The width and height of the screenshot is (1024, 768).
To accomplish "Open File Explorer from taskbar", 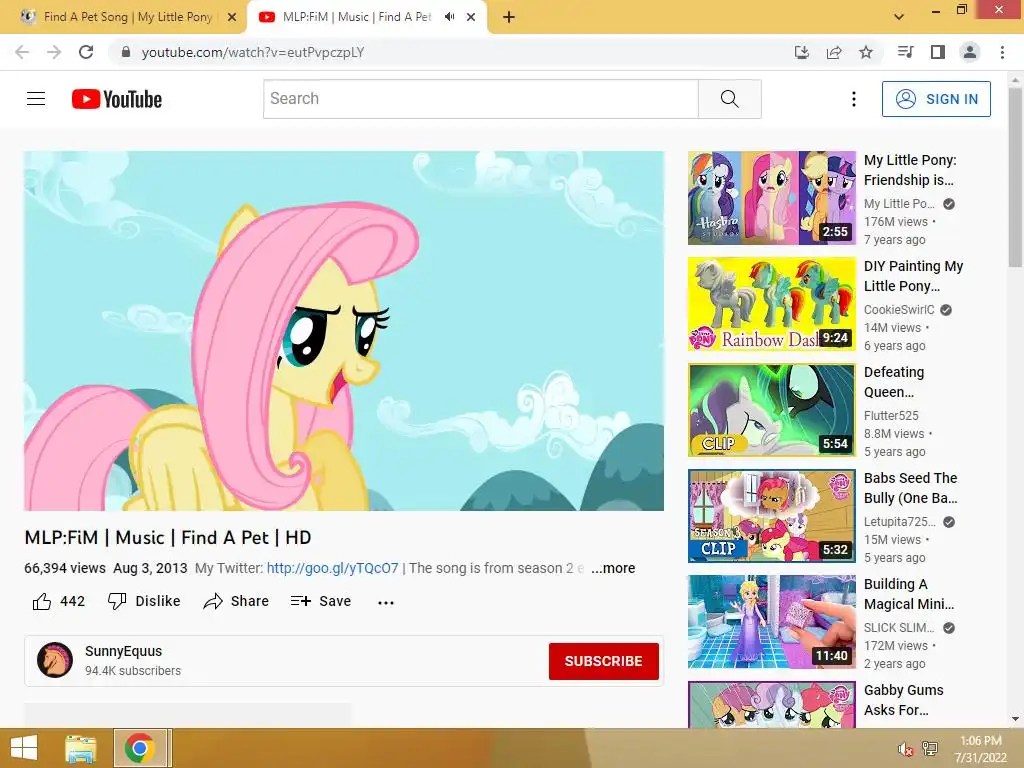I will tap(81, 748).
